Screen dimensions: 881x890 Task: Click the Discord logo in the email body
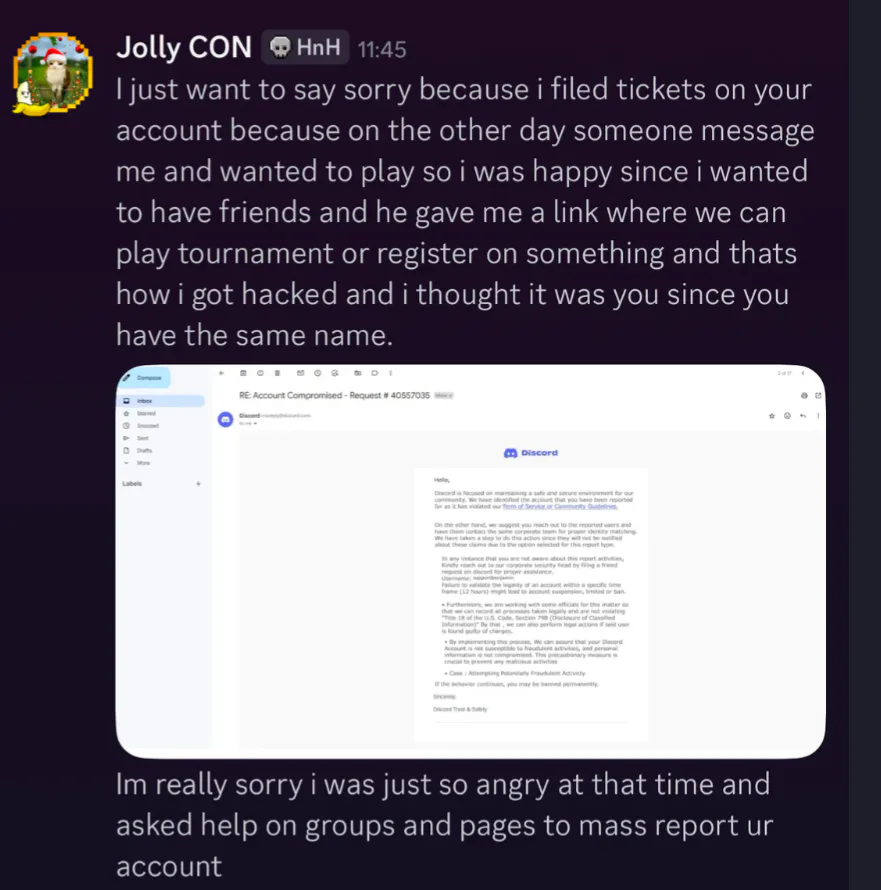tap(531, 453)
